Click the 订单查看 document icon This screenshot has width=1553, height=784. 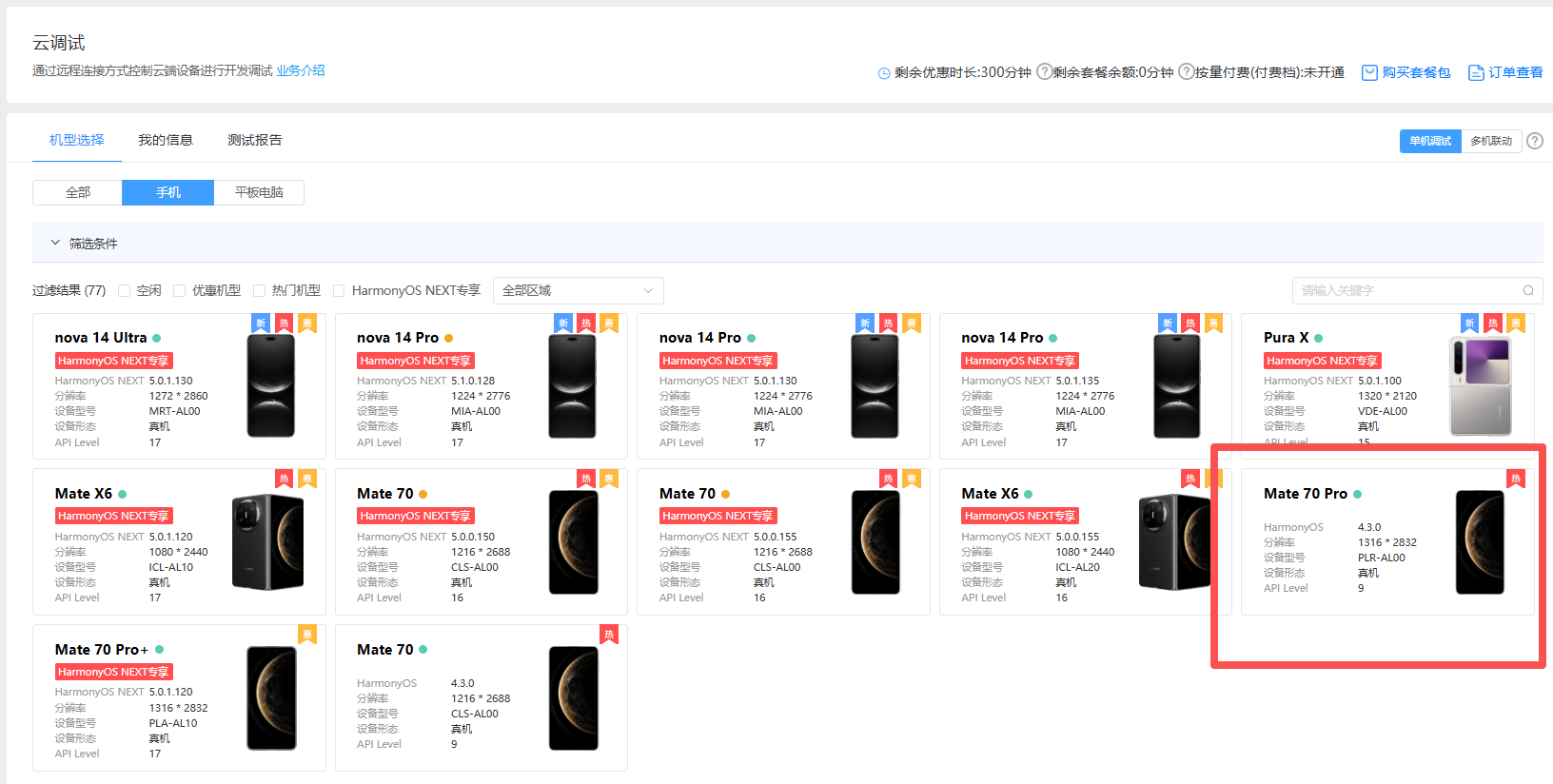point(1476,73)
